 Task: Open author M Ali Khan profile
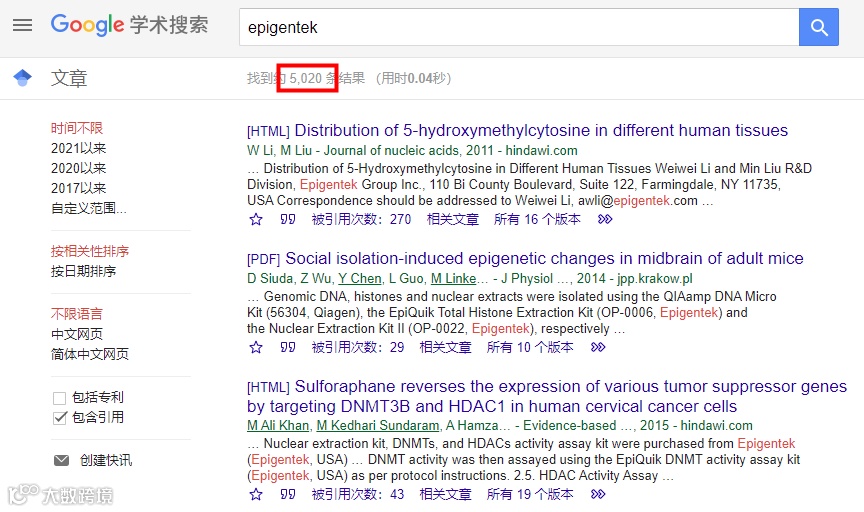[x=278, y=426]
